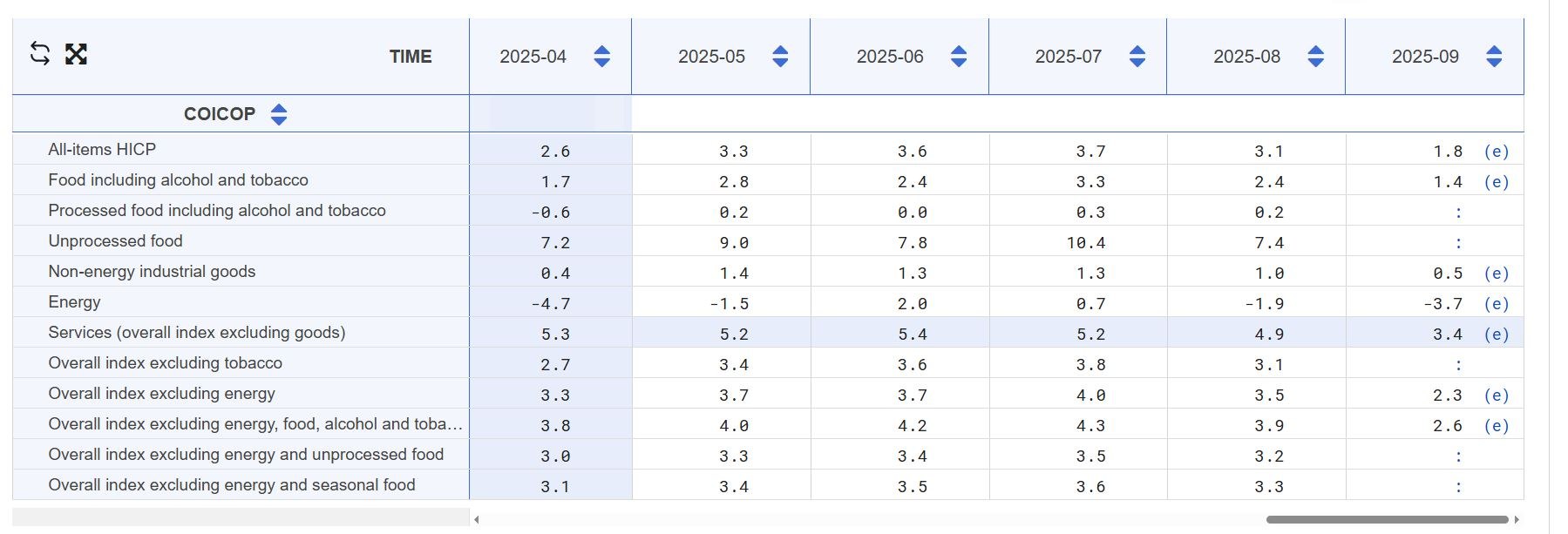
Task: Click the fullscreen expand table icon
Action: point(77,54)
